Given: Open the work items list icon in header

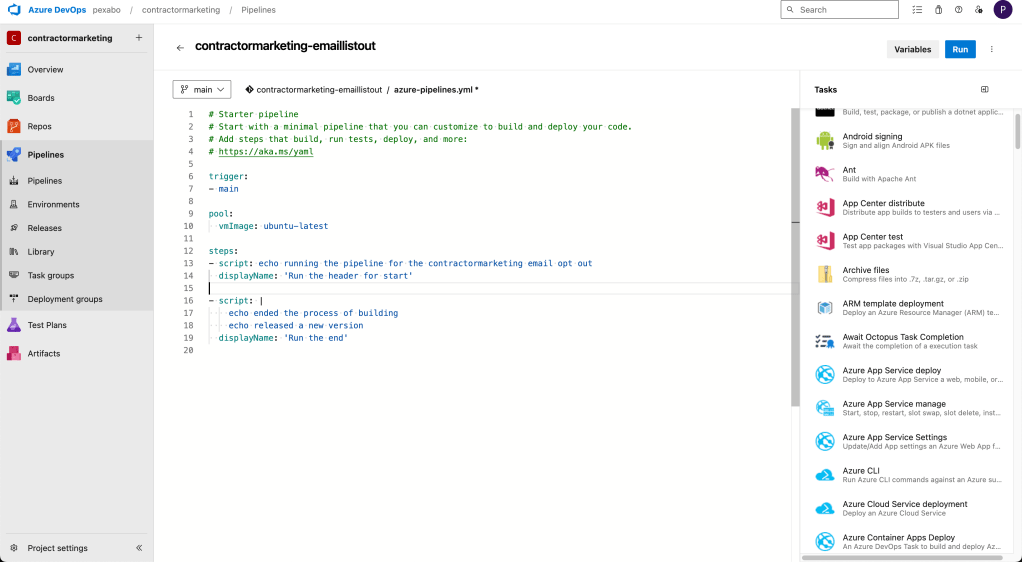Looking at the screenshot, I should click(917, 10).
